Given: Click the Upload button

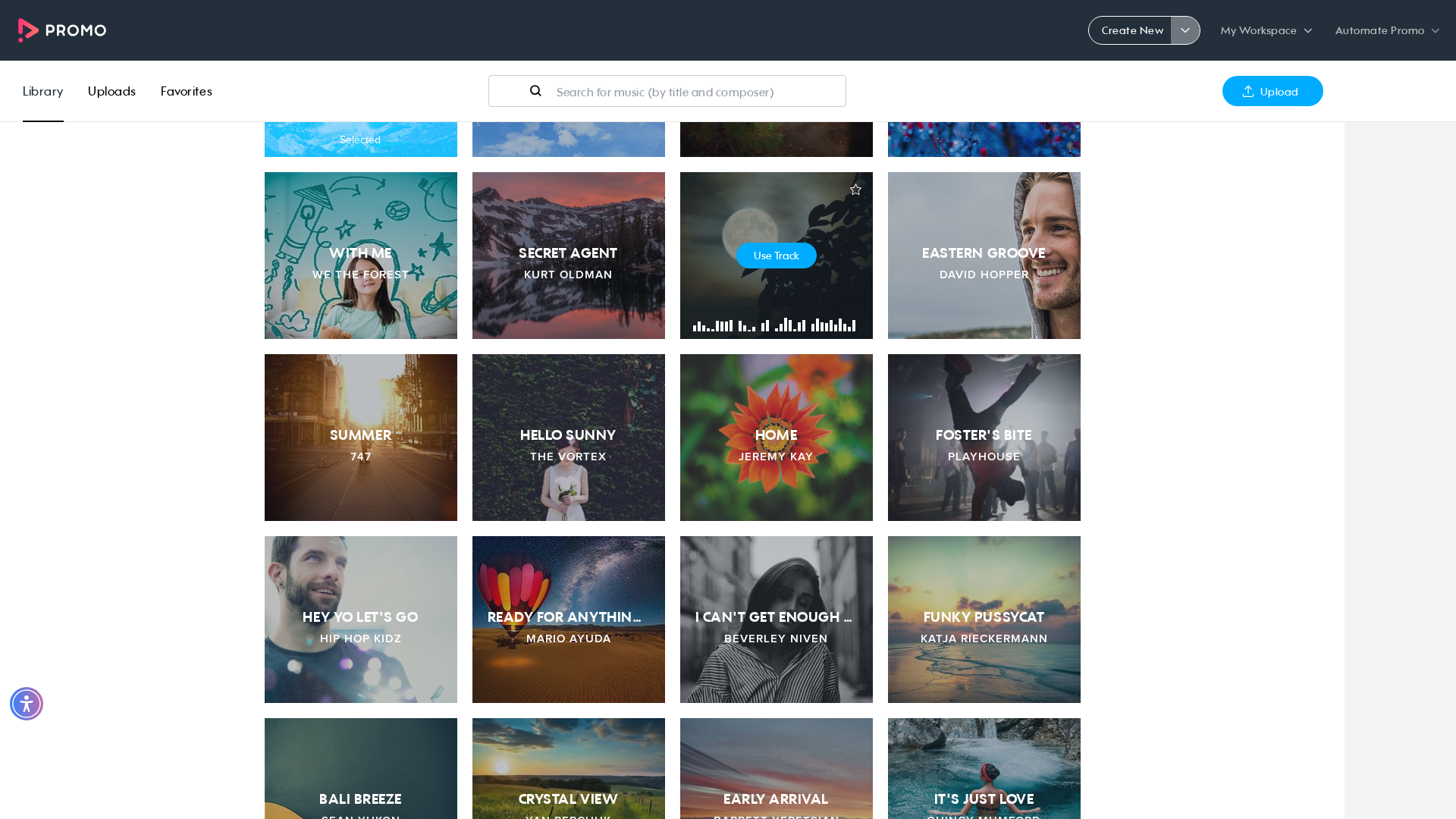Looking at the screenshot, I should [1272, 91].
